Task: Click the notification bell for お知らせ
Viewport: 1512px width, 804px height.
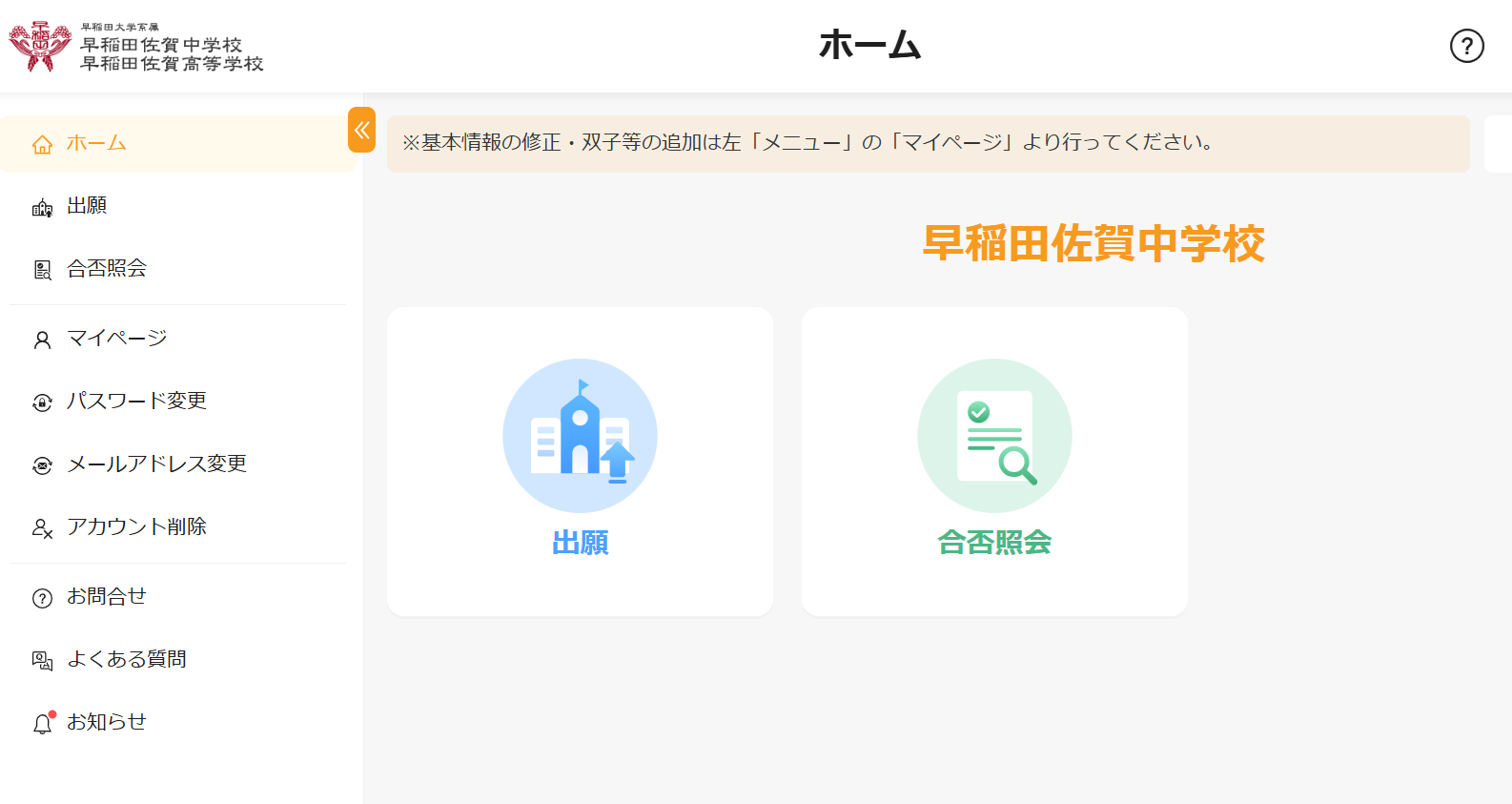Action: (42, 724)
